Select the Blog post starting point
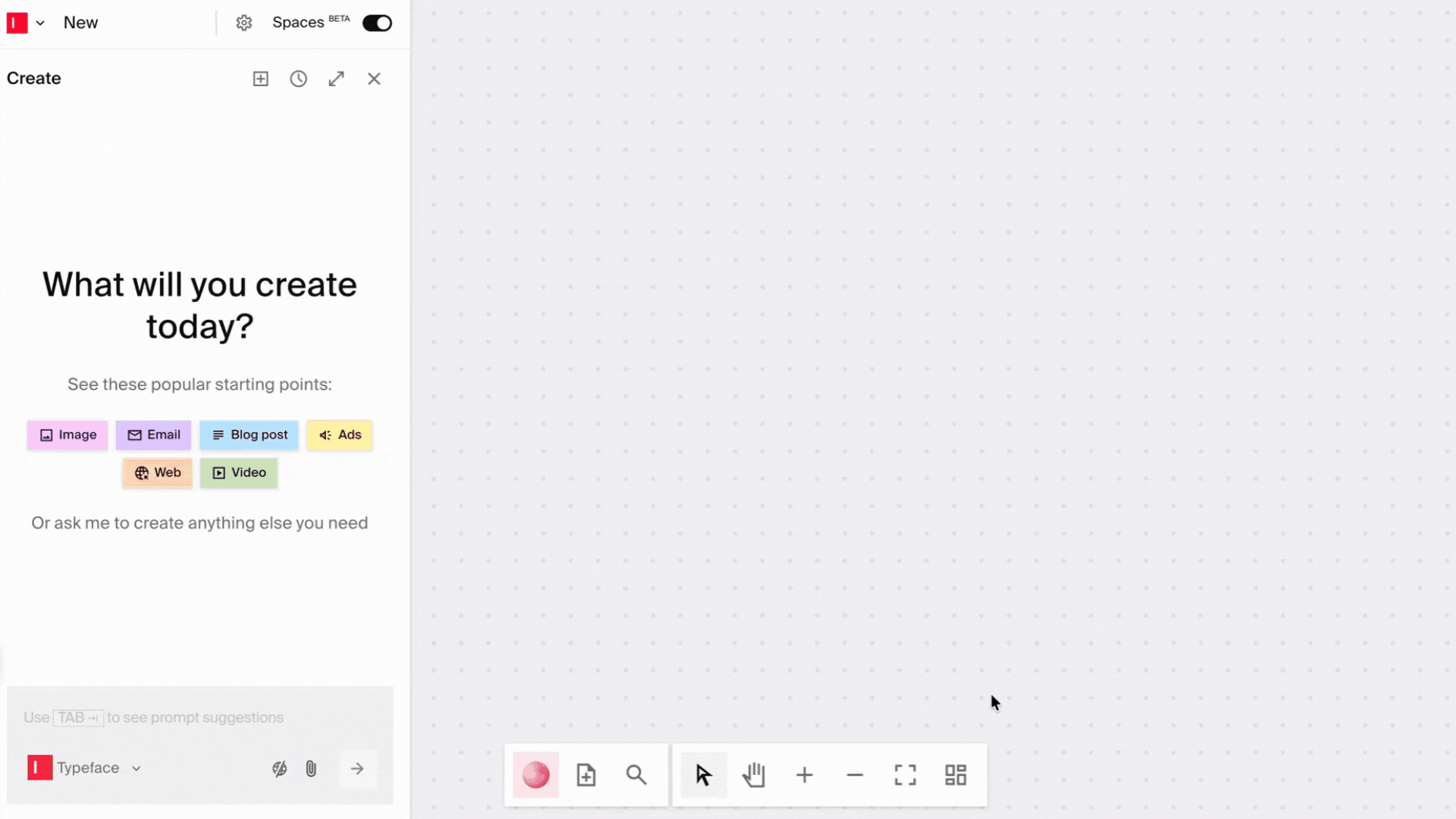The image size is (1456, 819). pyautogui.click(x=249, y=435)
